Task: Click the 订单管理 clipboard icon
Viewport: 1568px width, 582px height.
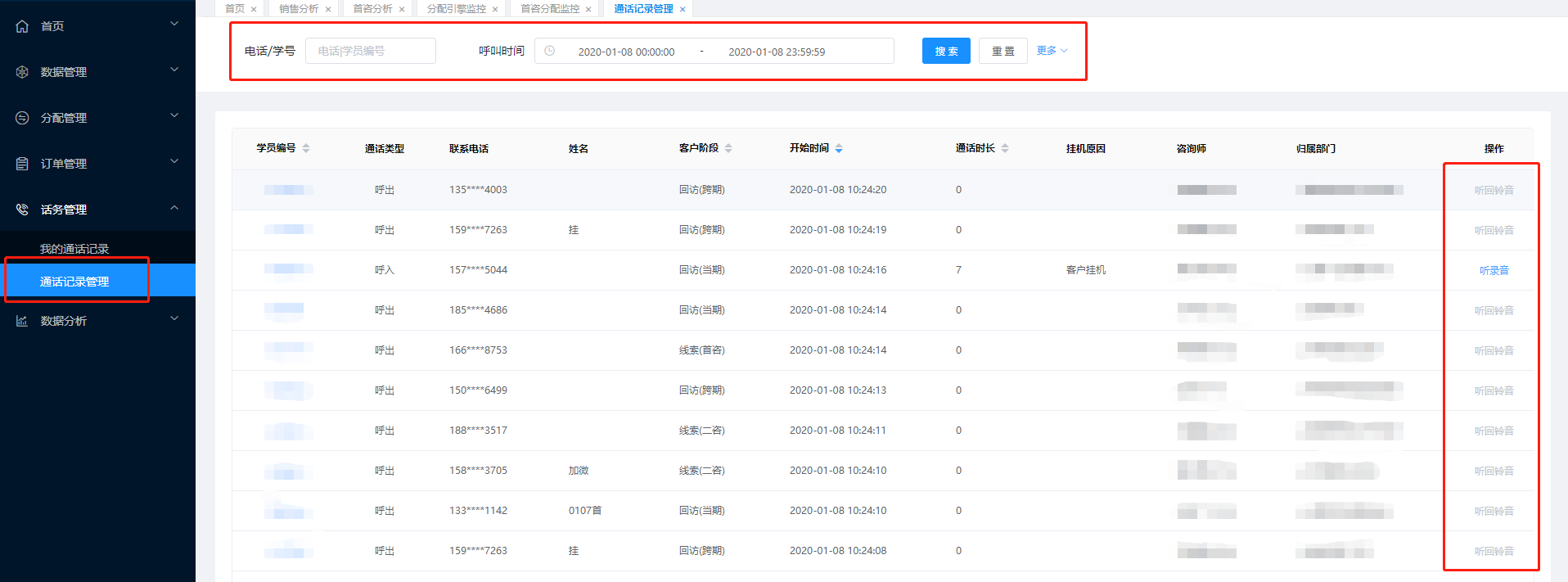Action: [22, 164]
